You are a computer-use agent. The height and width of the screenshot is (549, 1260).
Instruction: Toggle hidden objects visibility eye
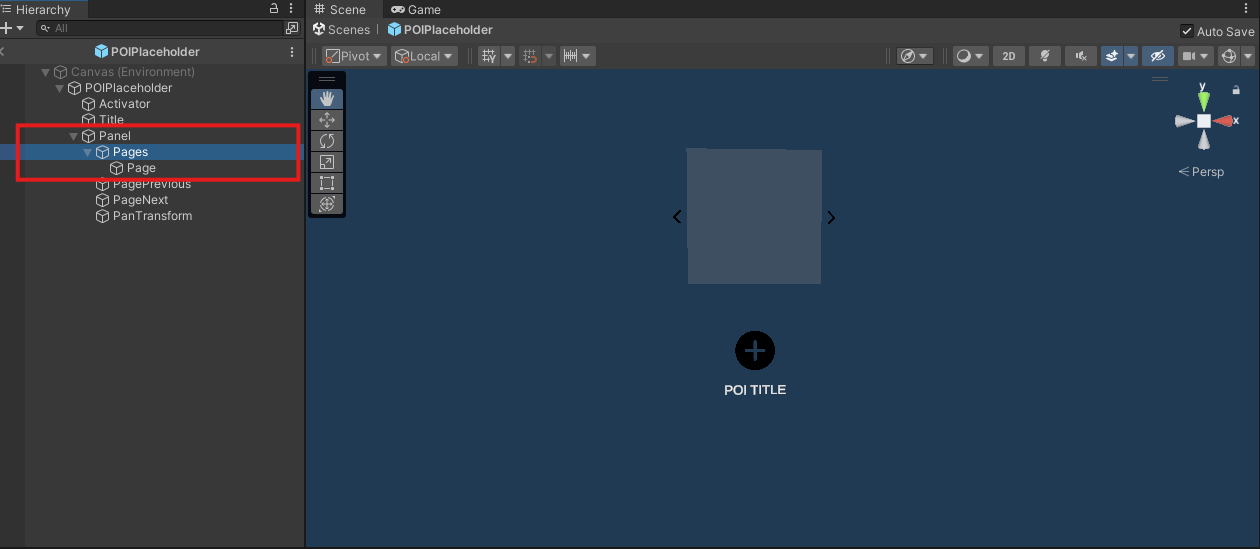tap(1158, 56)
